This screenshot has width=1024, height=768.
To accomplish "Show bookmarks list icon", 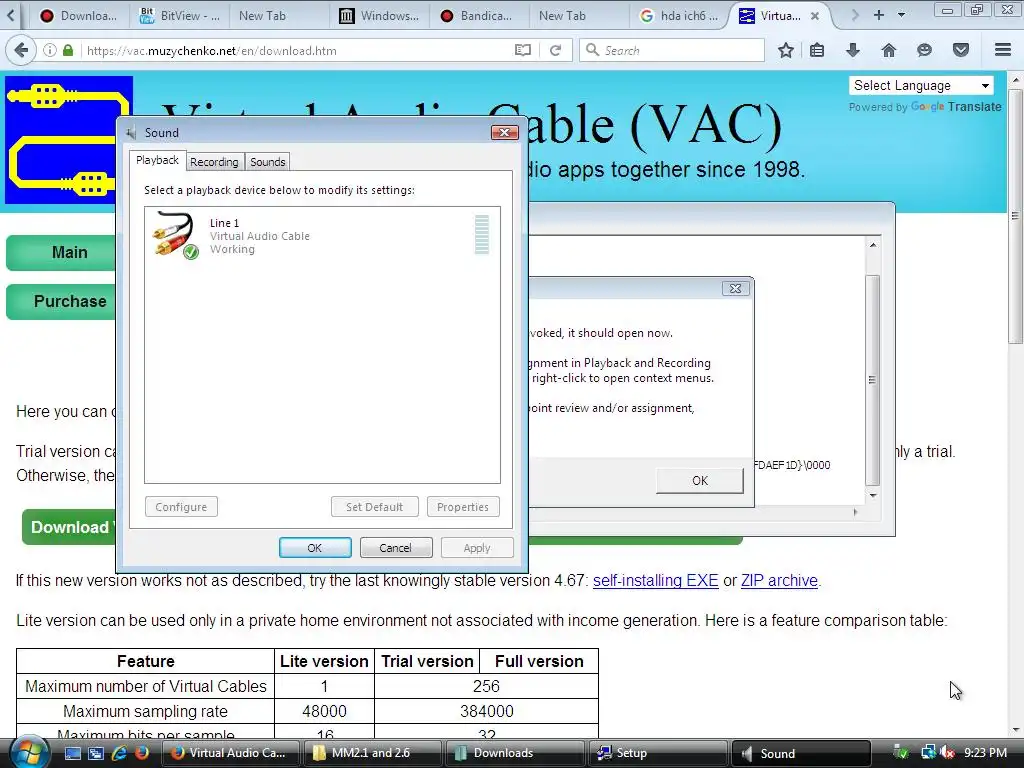I will point(817,50).
